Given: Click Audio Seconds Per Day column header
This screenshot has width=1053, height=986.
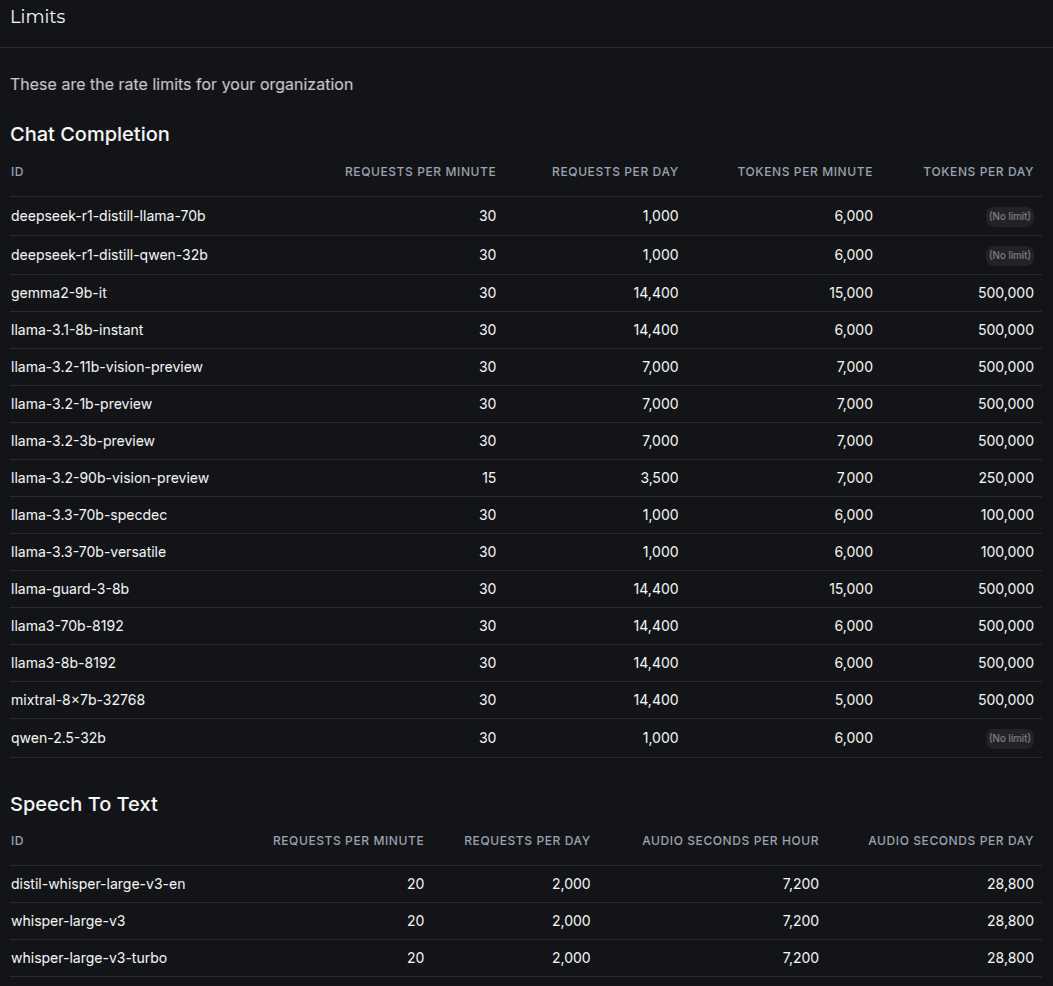Looking at the screenshot, I should (x=951, y=841).
